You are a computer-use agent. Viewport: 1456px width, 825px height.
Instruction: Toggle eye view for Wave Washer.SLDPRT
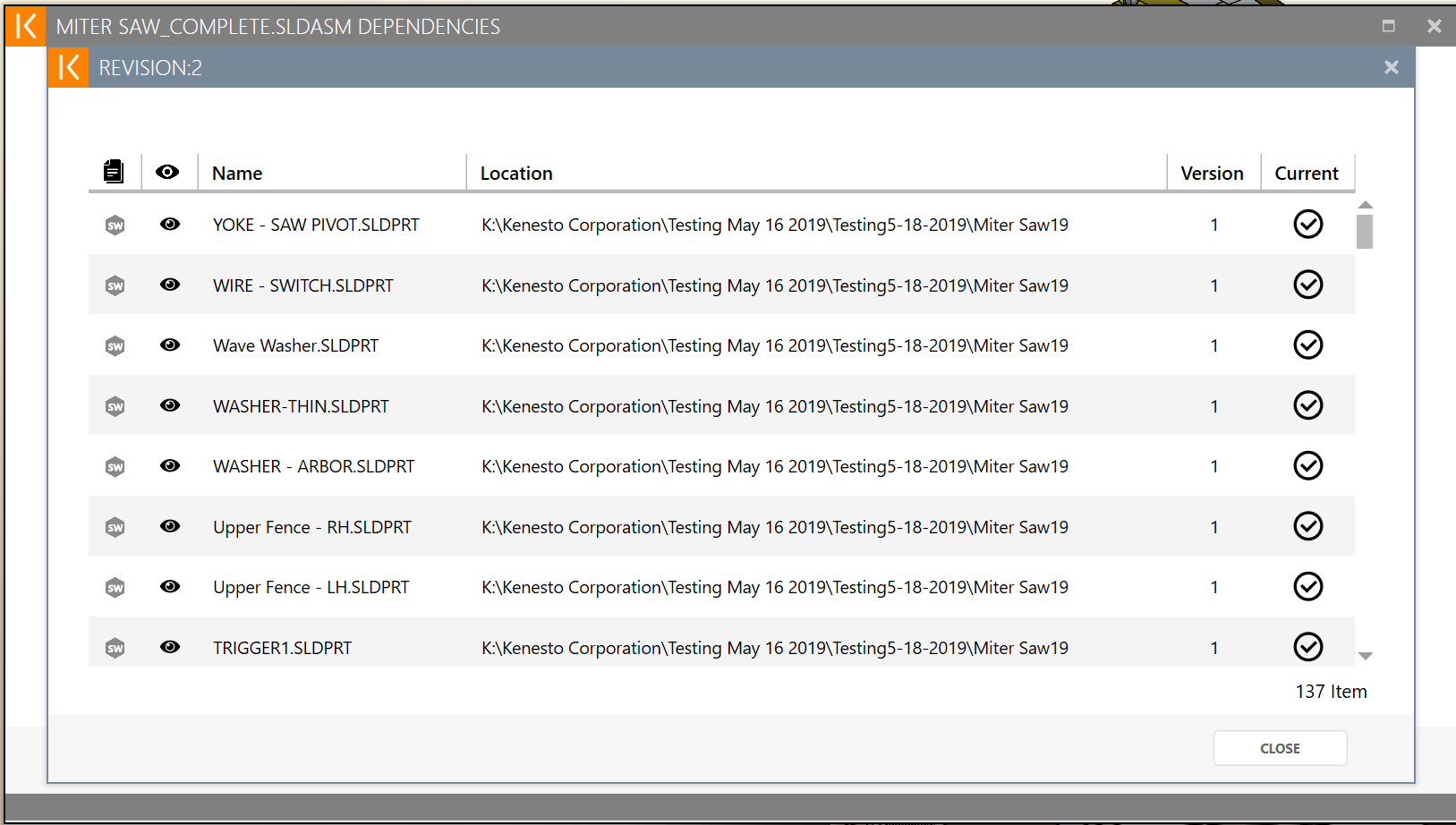170,344
